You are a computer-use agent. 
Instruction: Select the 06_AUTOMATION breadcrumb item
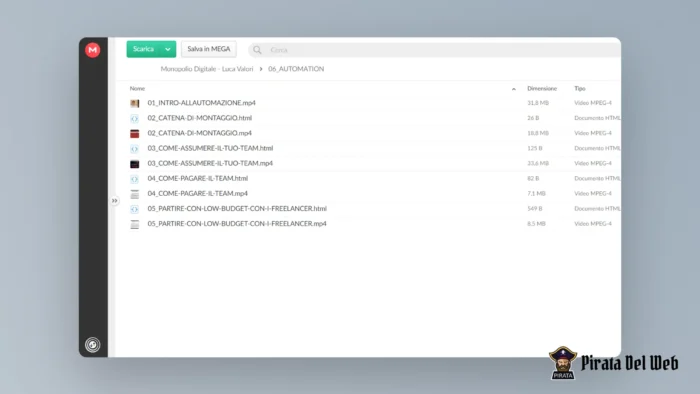click(x=296, y=69)
